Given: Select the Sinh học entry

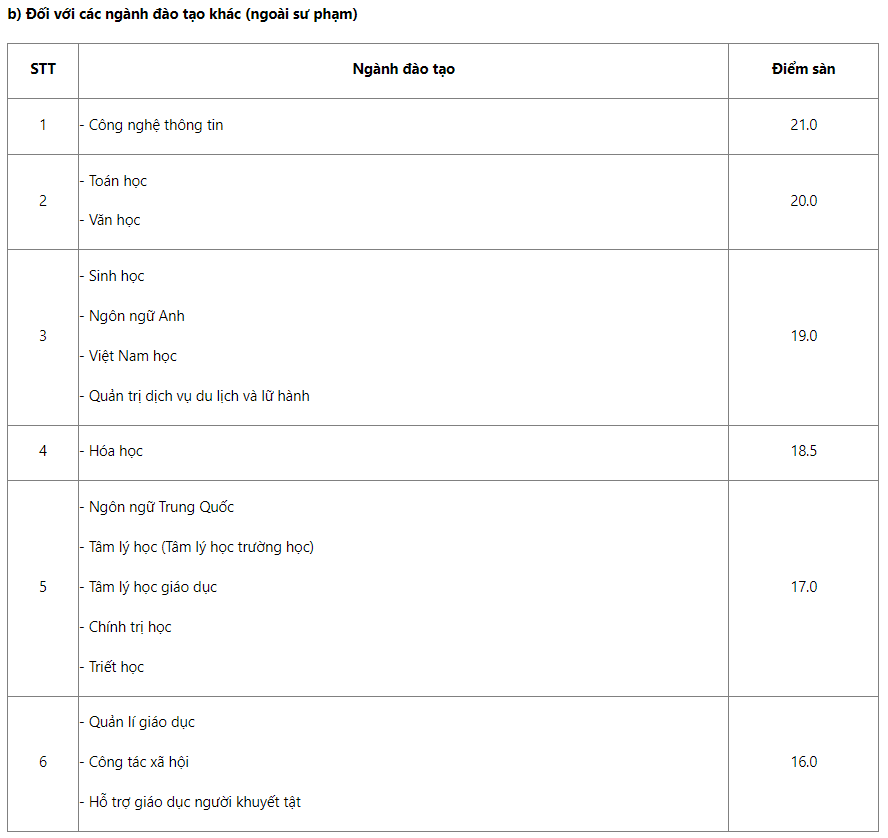Looking at the screenshot, I should pos(116,276).
